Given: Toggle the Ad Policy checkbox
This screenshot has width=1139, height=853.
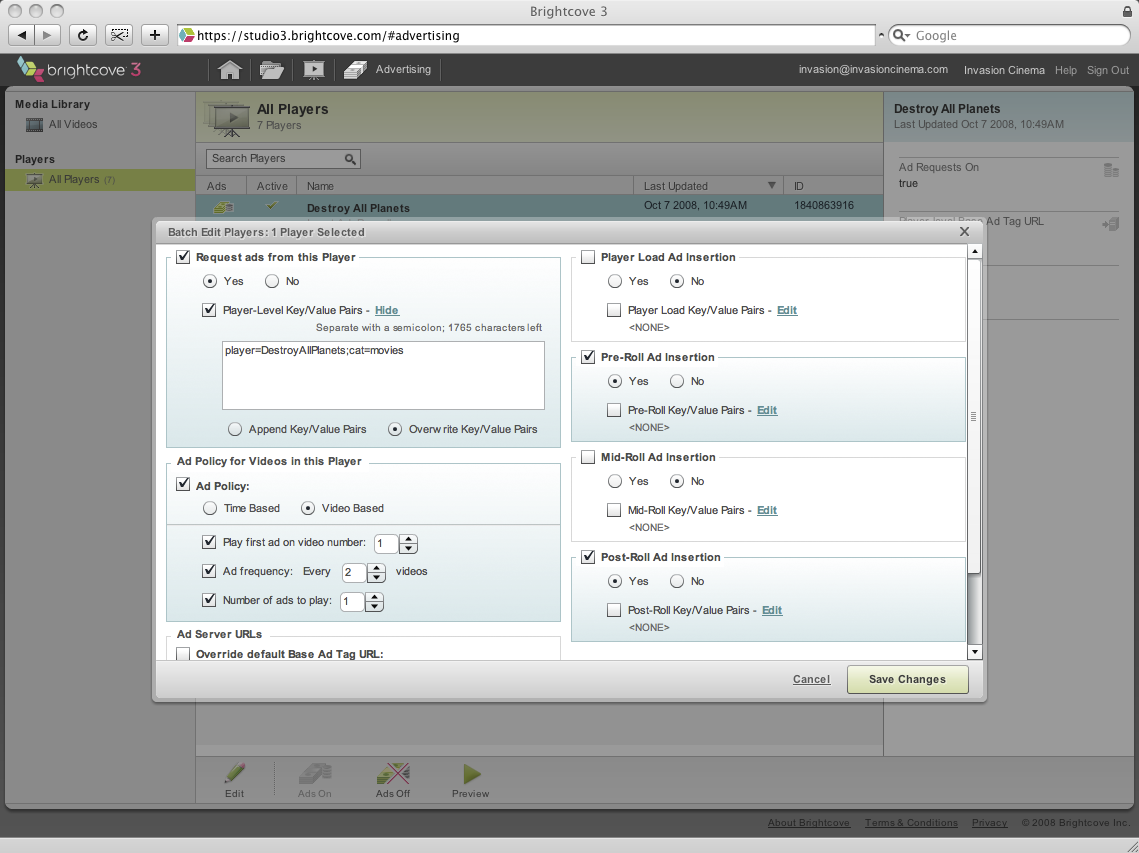Looking at the screenshot, I should pyautogui.click(x=183, y=485).
